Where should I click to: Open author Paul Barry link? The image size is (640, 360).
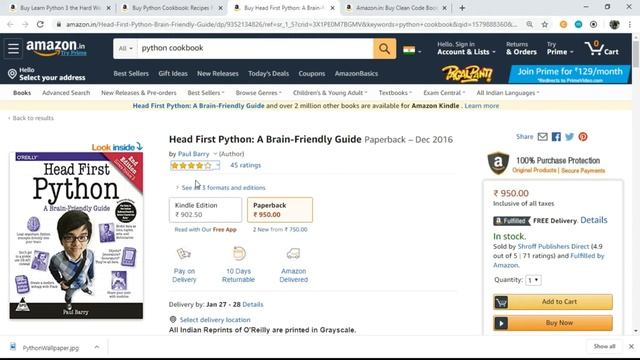(193, 154)
